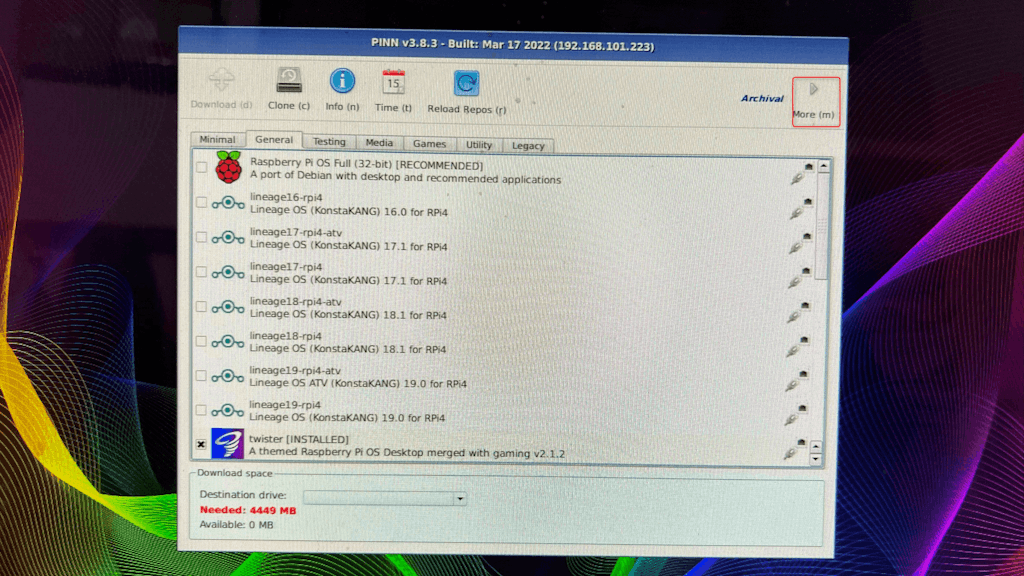1024x576 pixels.
Task: Click the network source icon on lineage18-rpi4-atv row
Action: (798, 312)
